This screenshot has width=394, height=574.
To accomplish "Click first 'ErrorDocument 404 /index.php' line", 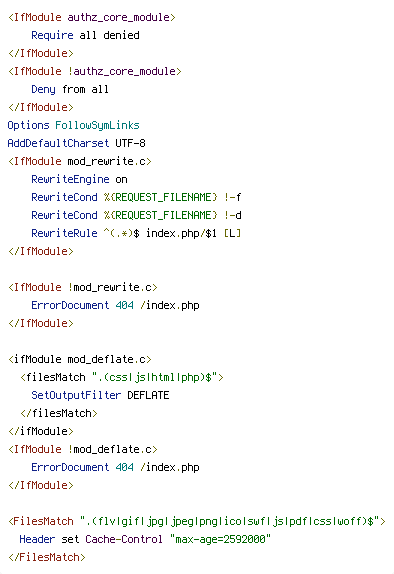I will [x=115, y=305].
